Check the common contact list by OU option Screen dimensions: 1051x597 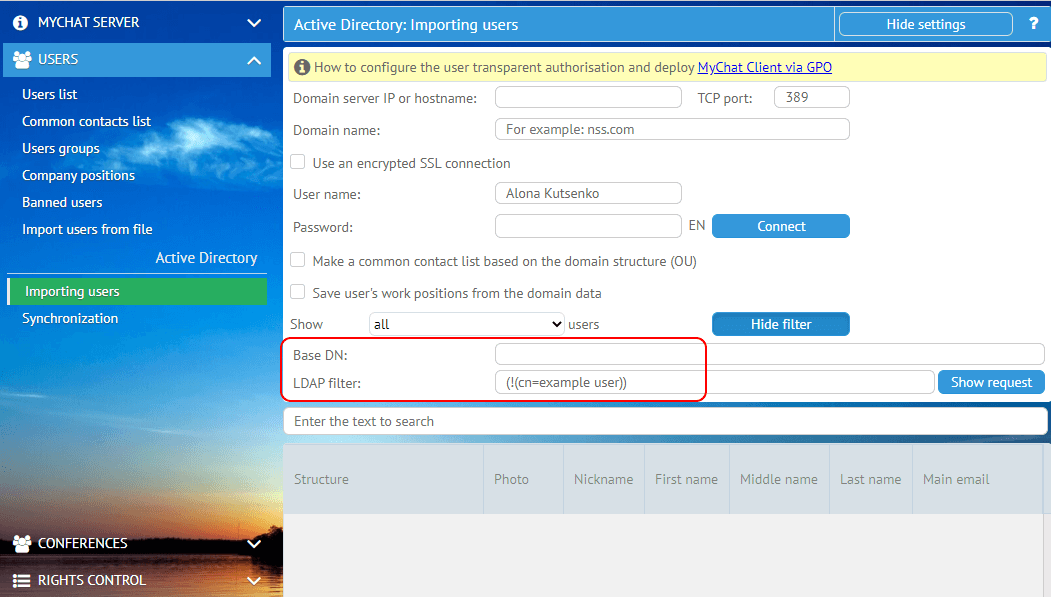tap(298, 260)
